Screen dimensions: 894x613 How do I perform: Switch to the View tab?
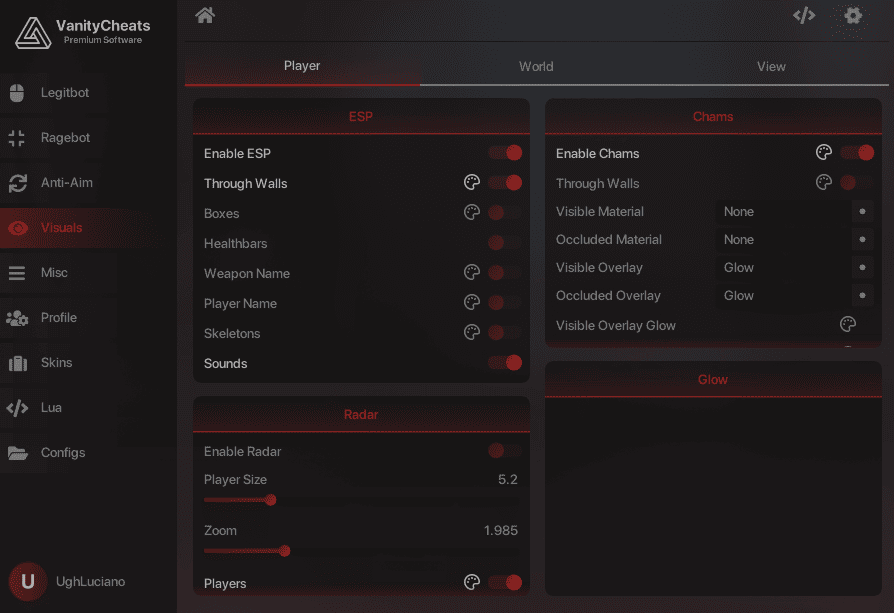771,67
